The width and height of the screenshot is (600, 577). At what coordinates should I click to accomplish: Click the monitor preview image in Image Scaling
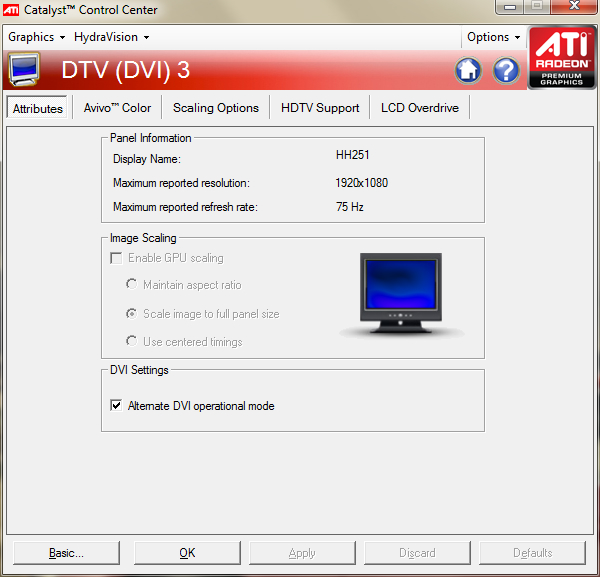(401, 294)
